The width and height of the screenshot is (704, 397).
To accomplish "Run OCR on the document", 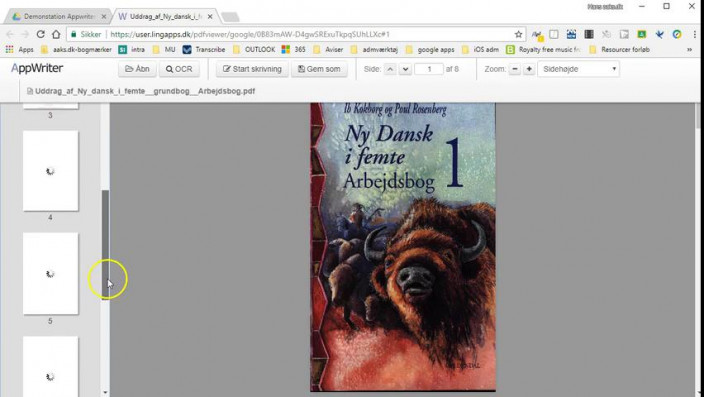I will click(x=179, y=69).
